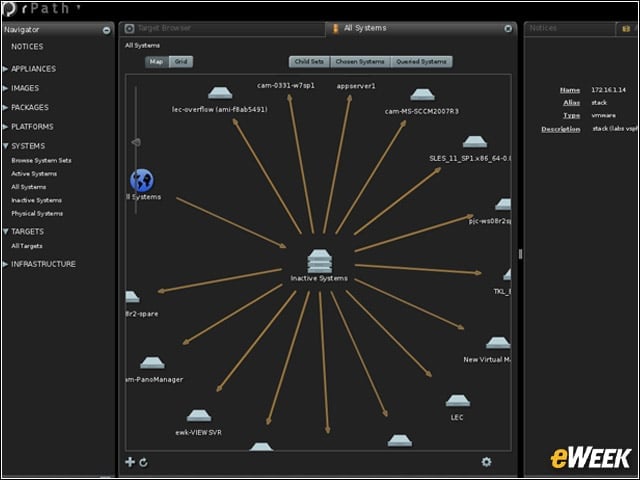Open All Targets in Navigator
Screen dimensions: 640x480
click(27, 246)
